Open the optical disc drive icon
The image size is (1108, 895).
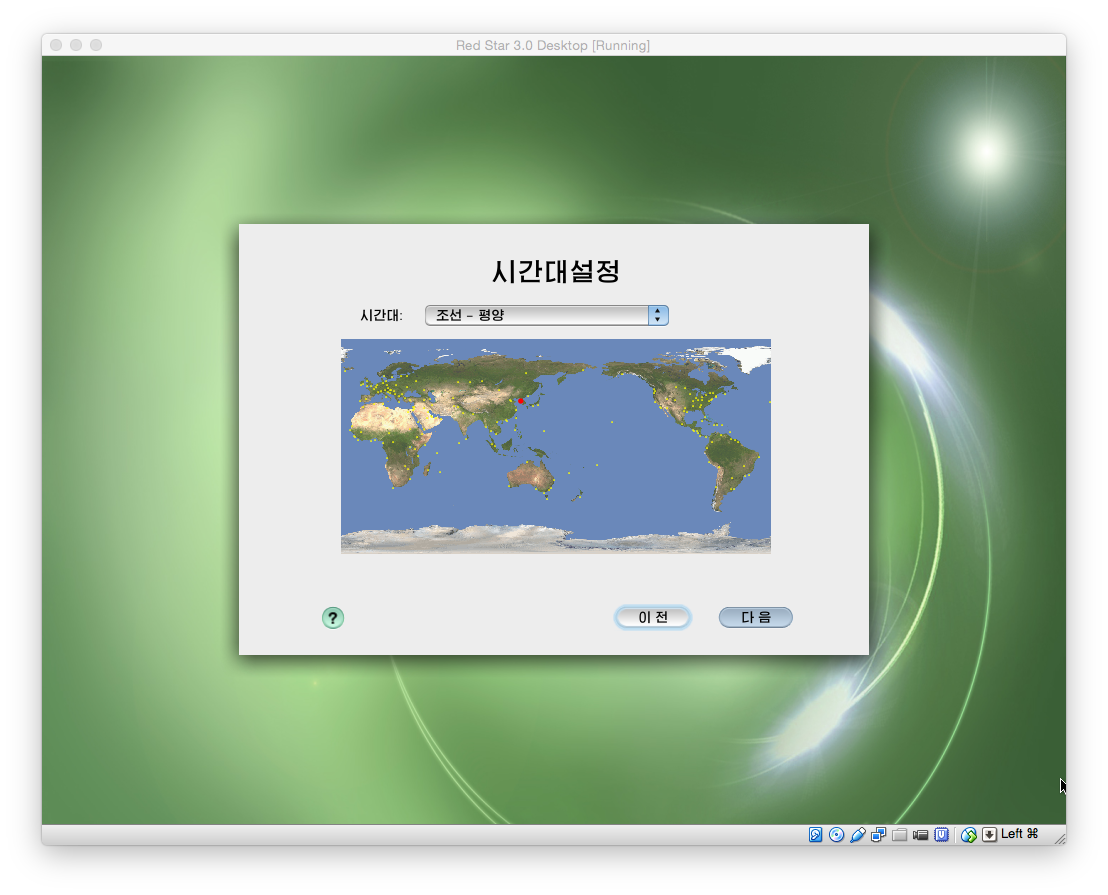[x=837, y=835]
